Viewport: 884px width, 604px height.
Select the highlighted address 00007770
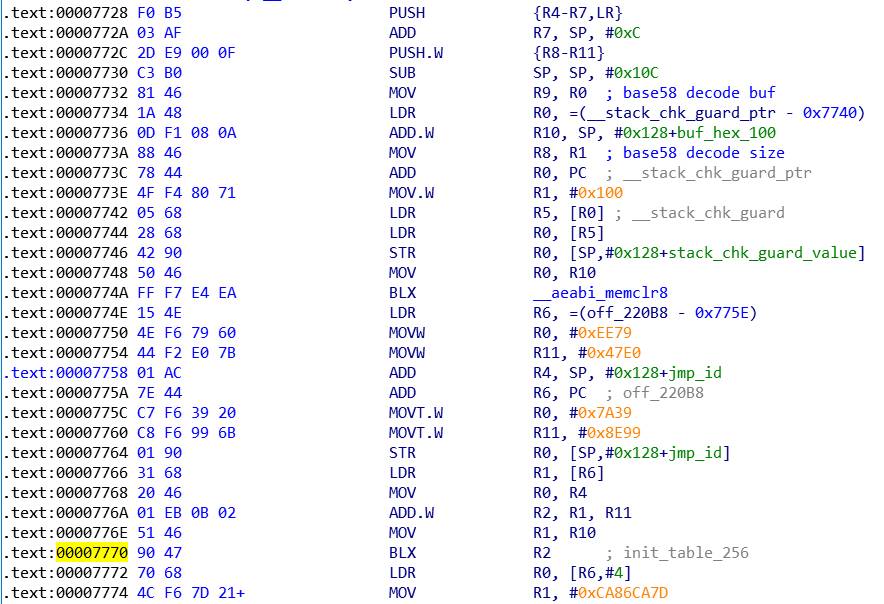(92, 553)
